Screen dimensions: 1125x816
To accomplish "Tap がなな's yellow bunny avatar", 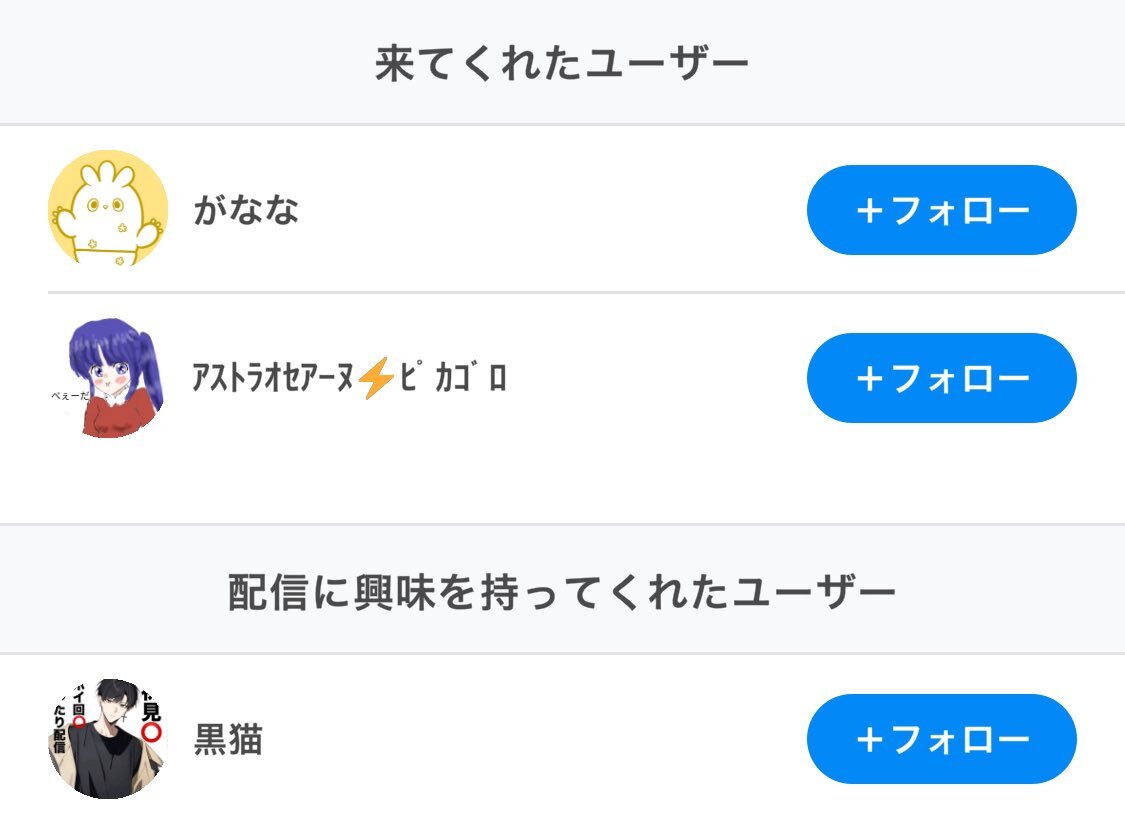I will (x=108, y=209).
